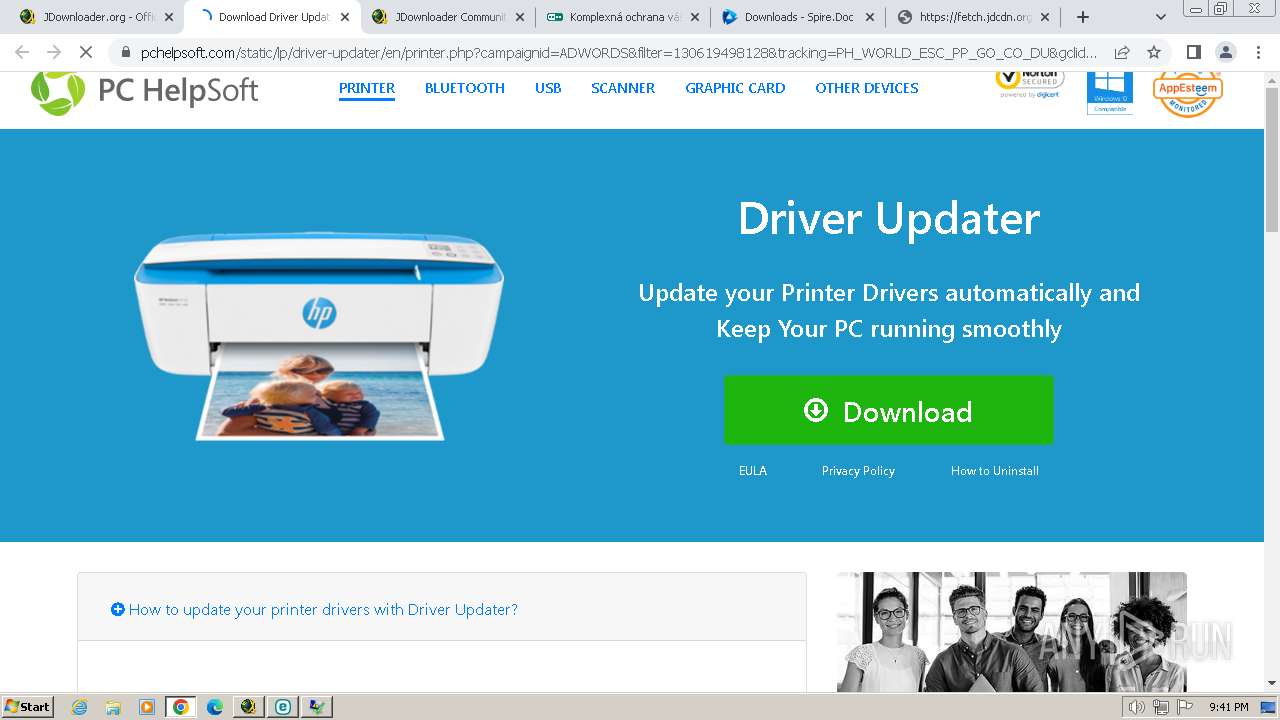Open the volume control tray icon
The height and width of the screenshot is (720, 1280).
coord(1137,707)
